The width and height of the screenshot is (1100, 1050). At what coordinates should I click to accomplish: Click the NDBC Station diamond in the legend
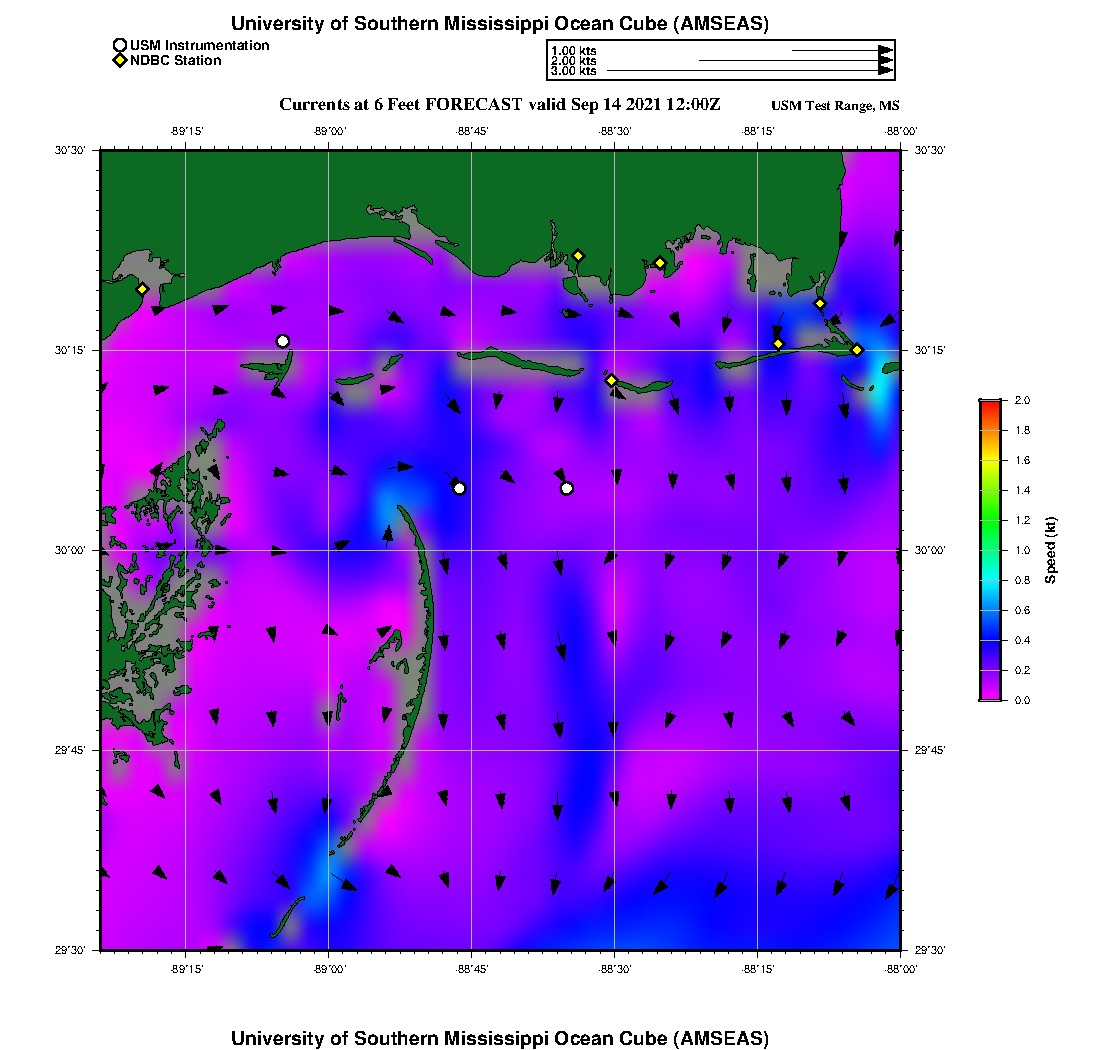[120, 61]
